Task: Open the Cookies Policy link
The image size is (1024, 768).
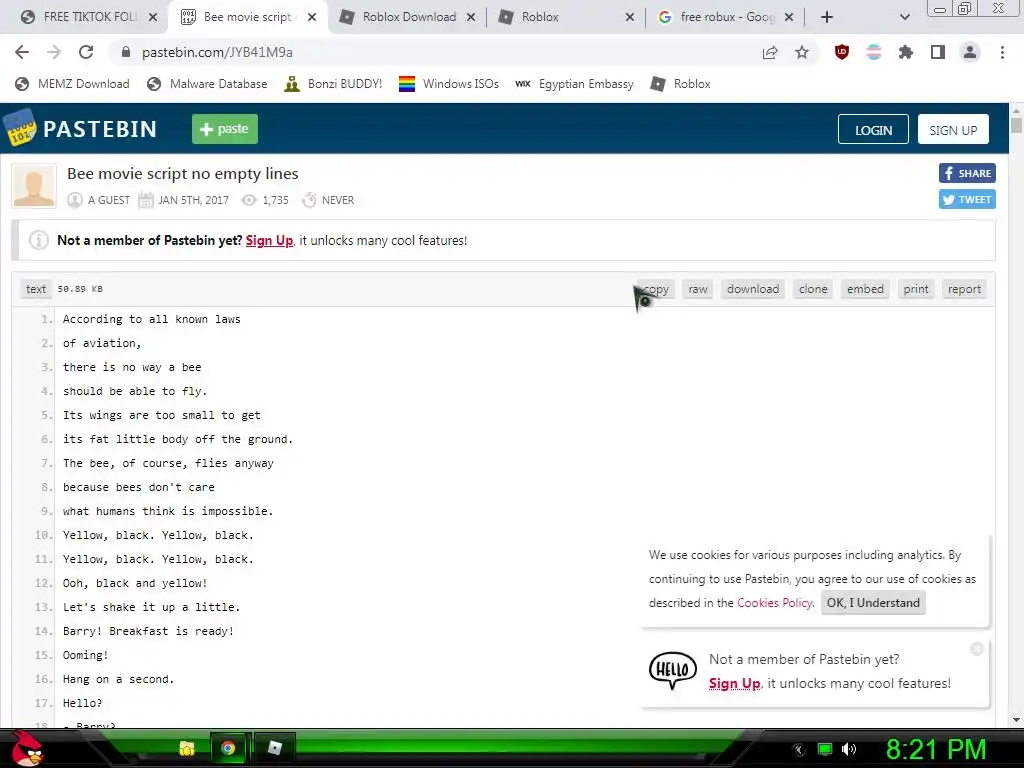Action: click(x=775, y=603)
